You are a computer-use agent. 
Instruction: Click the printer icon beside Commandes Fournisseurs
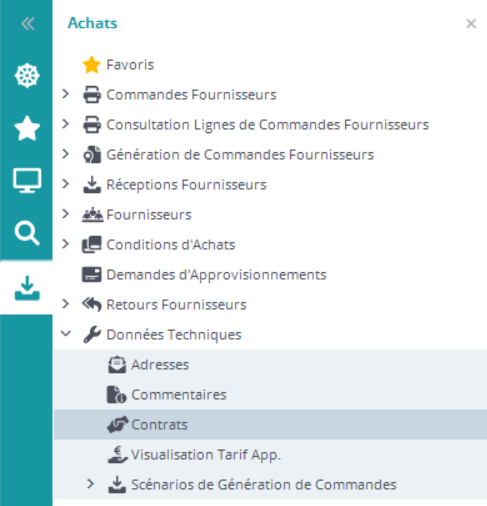click(92, 95)
